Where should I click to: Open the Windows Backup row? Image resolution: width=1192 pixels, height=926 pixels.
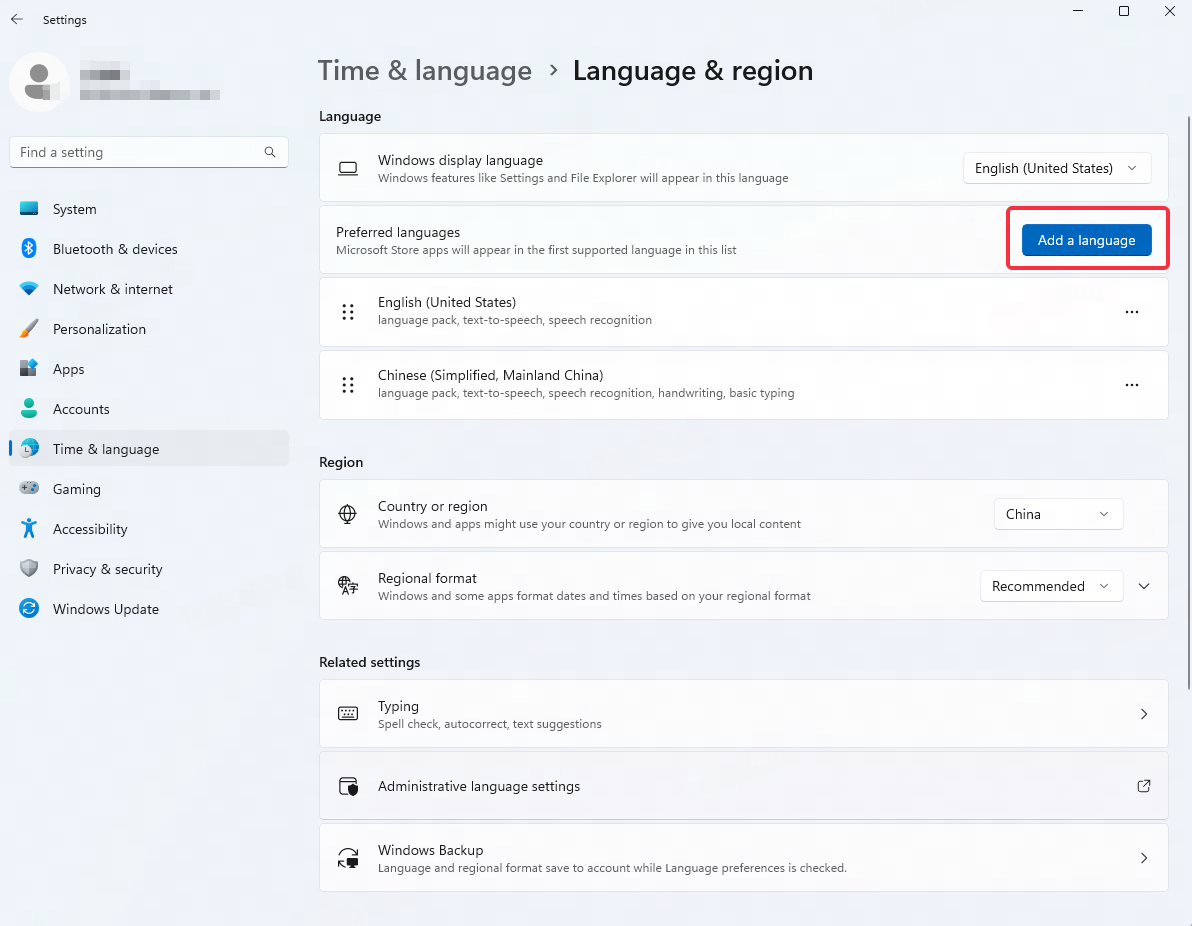(x=743, y=858)
